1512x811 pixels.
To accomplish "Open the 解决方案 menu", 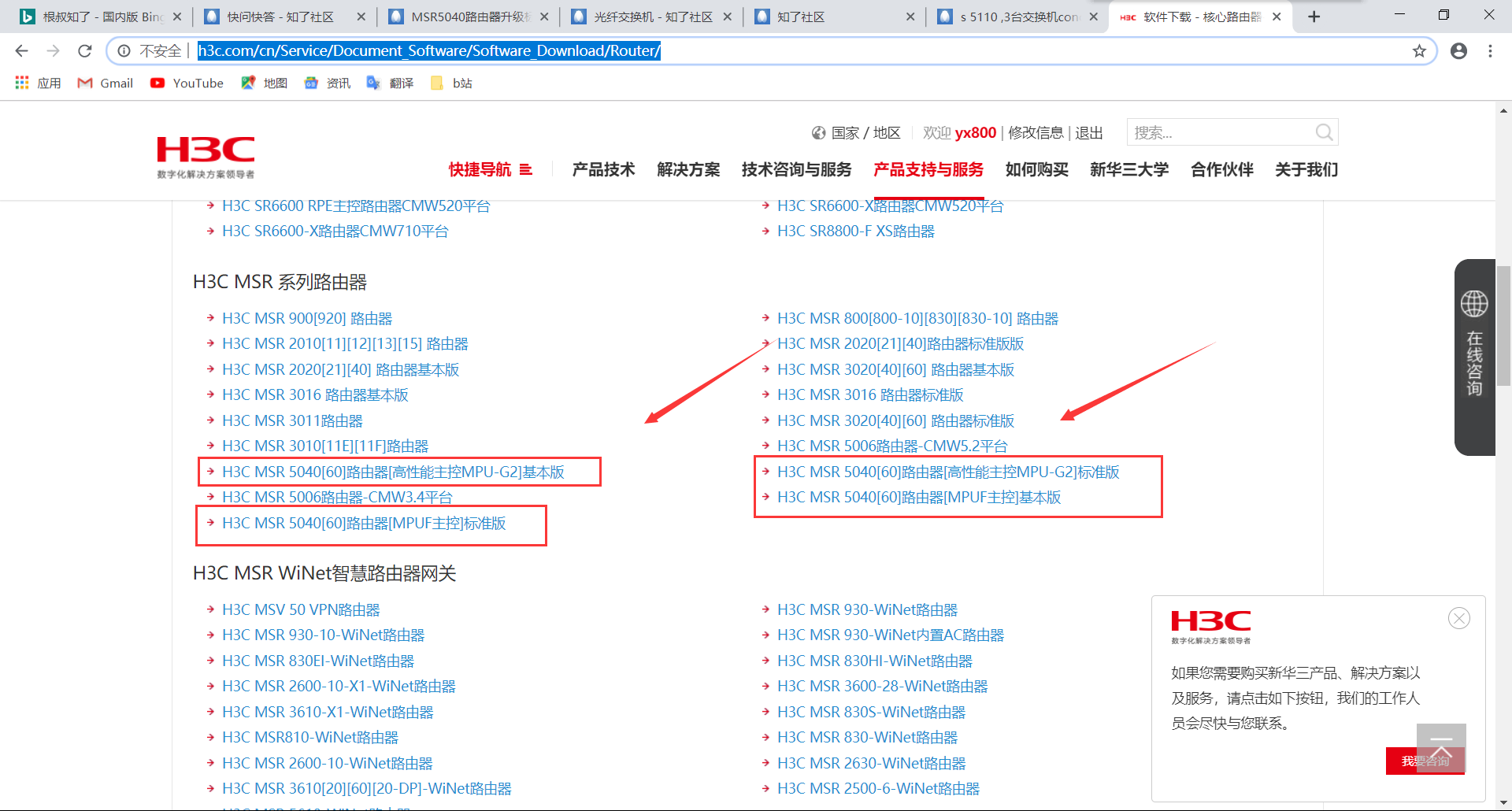I will pyautogui.click(x=688, y=169).
